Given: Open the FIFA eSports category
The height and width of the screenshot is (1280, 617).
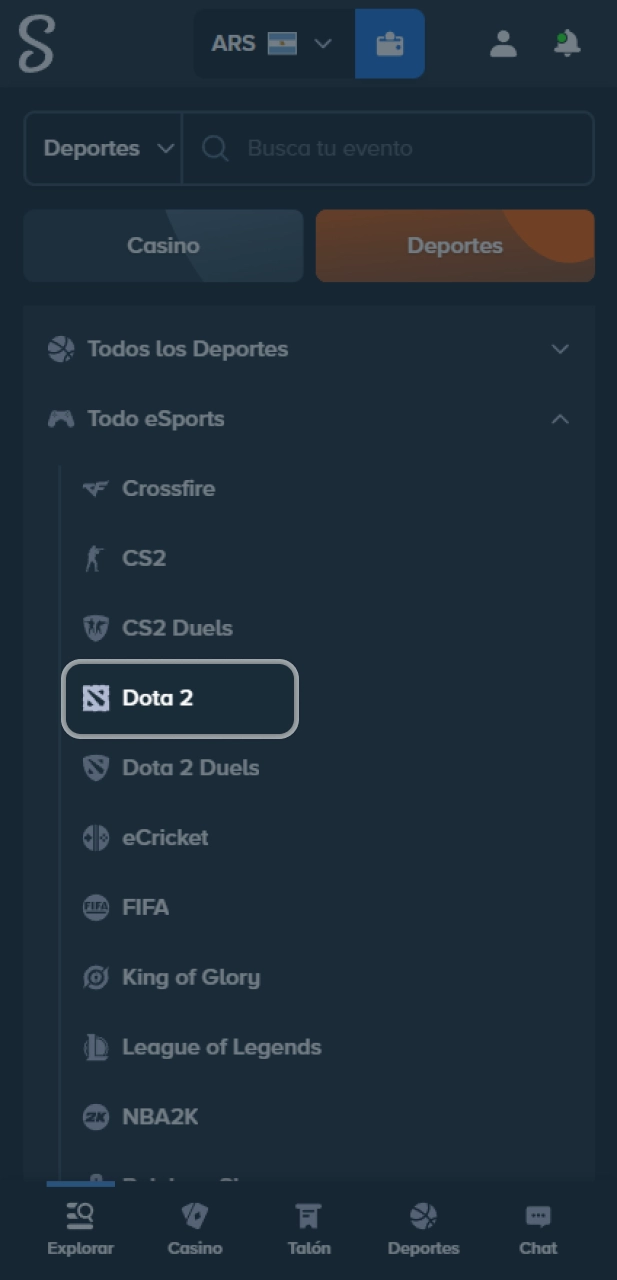Looking at the screenshot, I should tap(146, 908).
